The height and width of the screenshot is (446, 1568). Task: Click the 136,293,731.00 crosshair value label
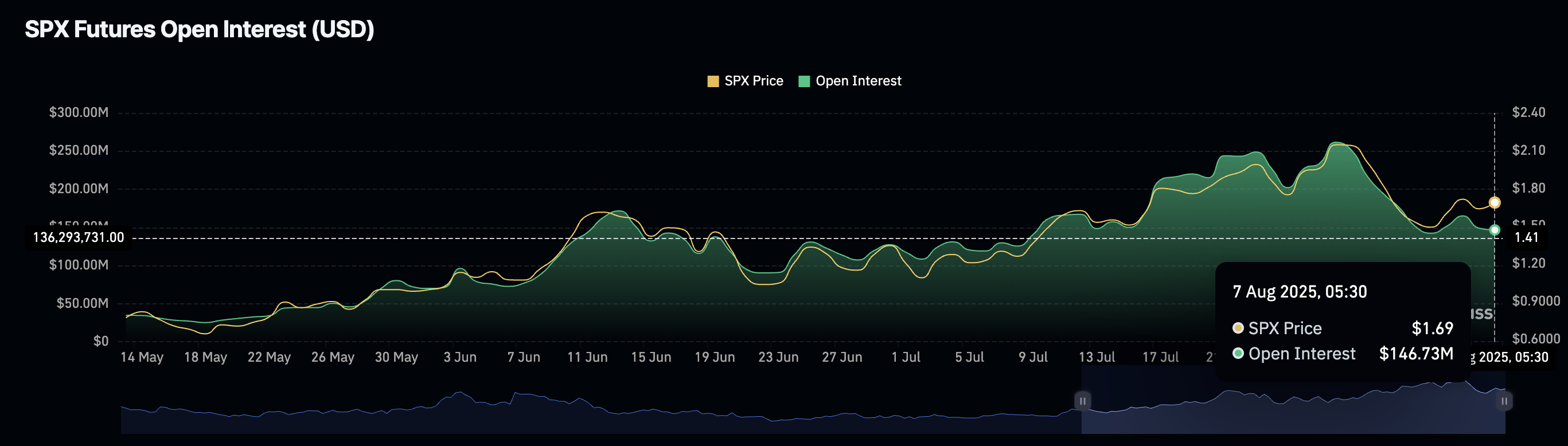79,237
